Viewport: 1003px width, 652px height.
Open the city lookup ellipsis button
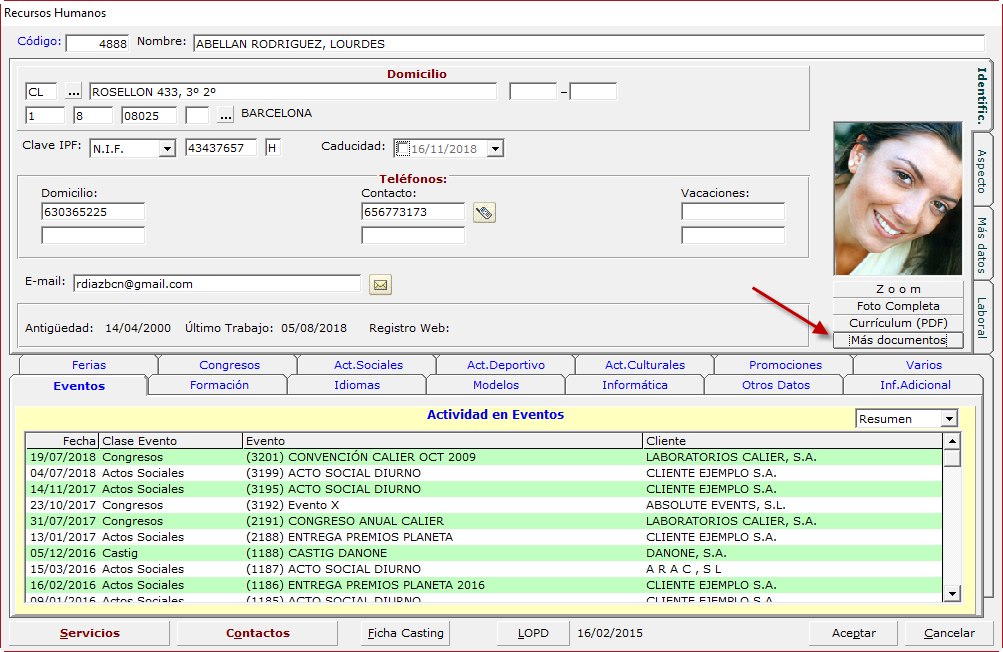pyautogui.click(x=225, y=115)
